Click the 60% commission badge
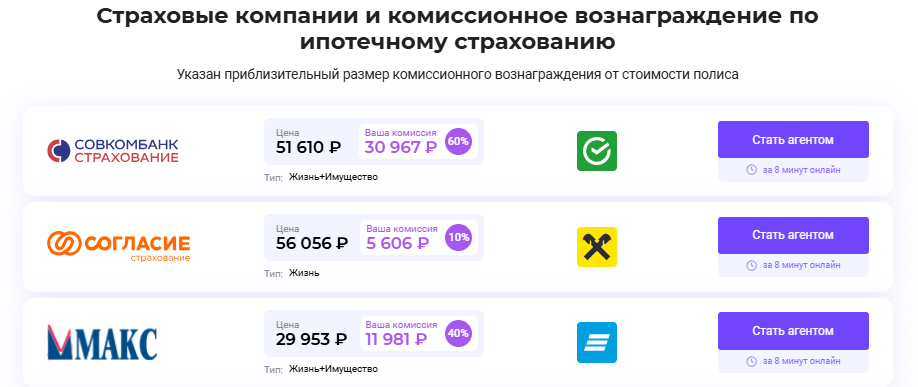 [458, 142]
